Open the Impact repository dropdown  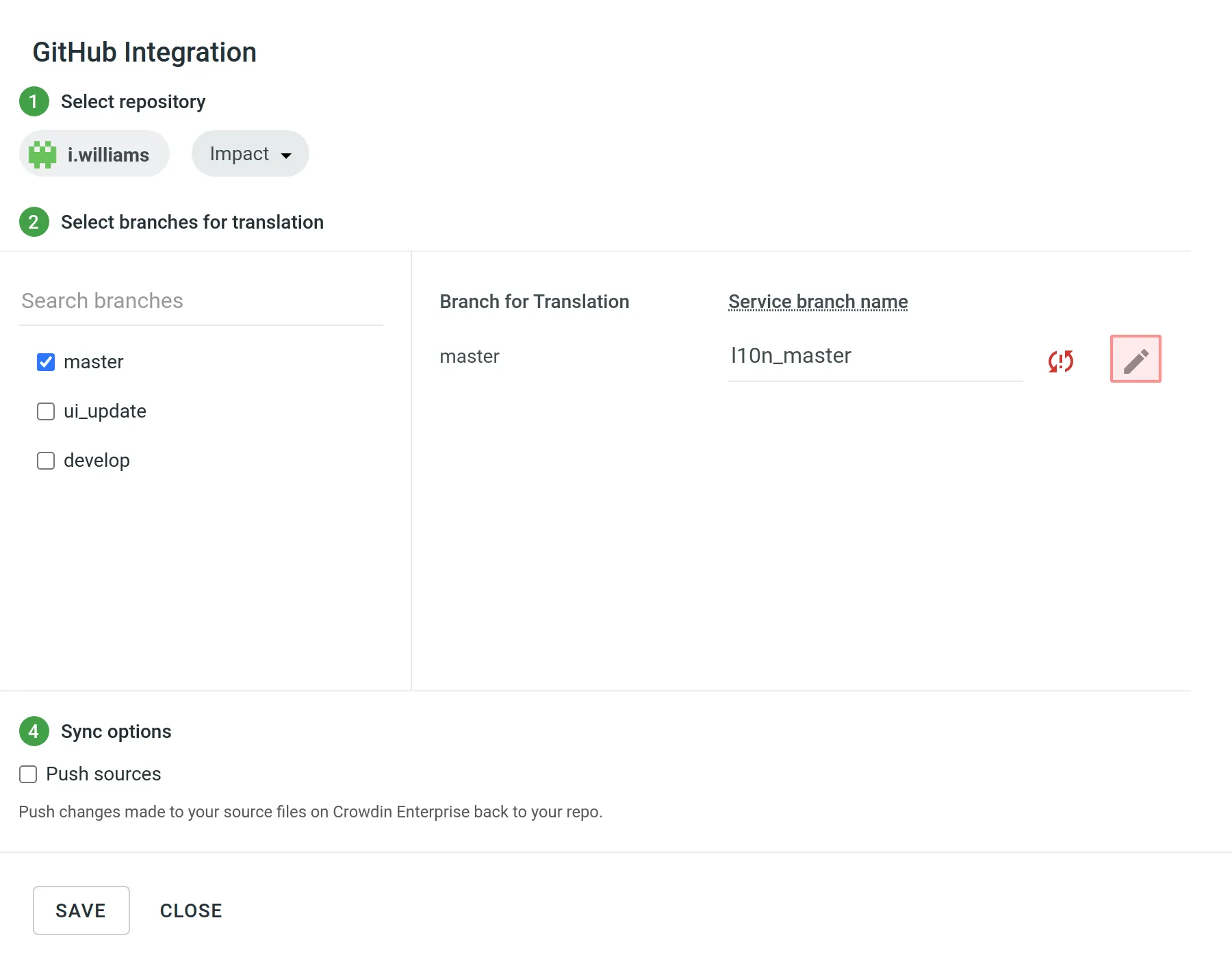point(251,153)
